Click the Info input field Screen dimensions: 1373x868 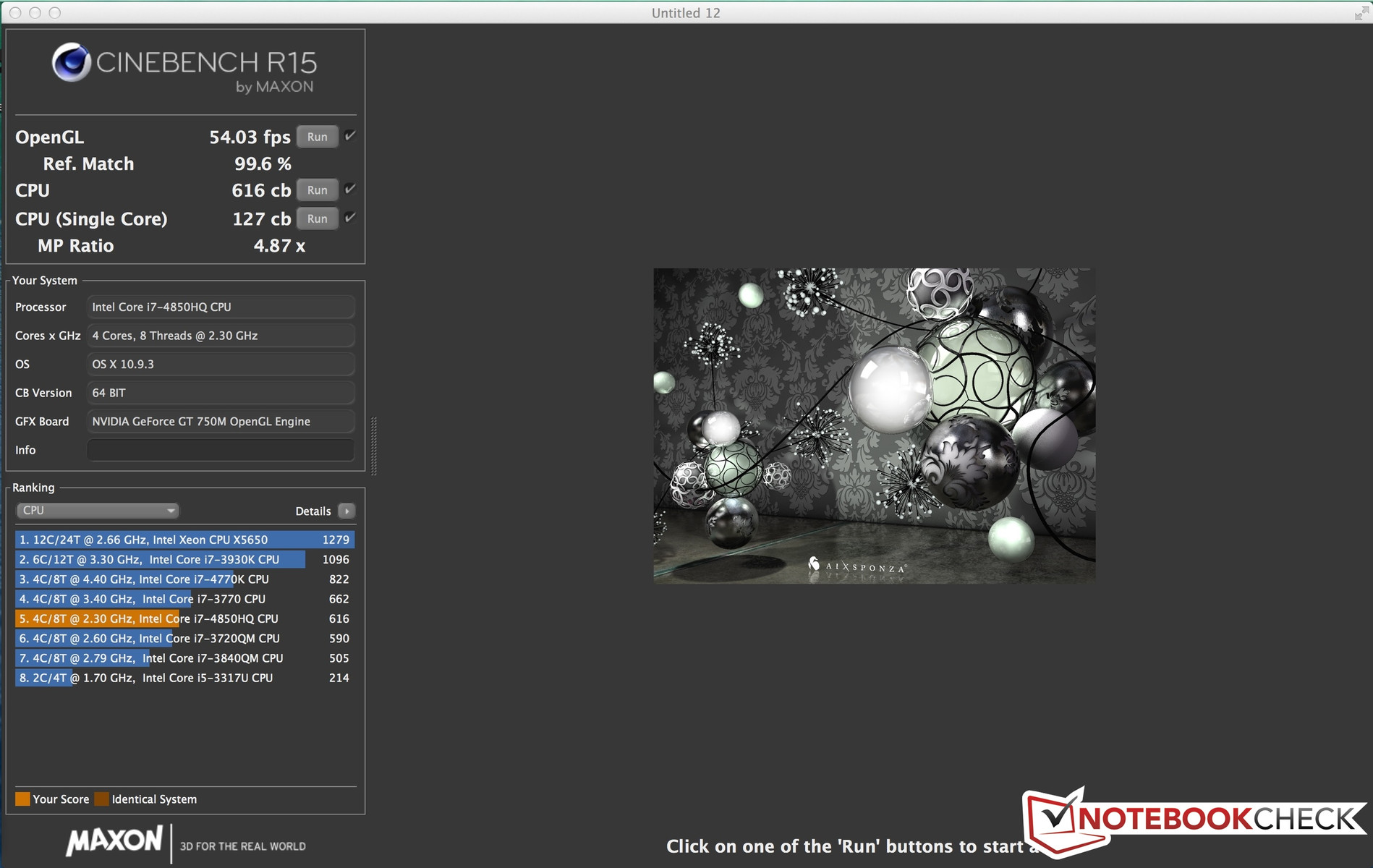pyautogui.click(x=221, y=450)
